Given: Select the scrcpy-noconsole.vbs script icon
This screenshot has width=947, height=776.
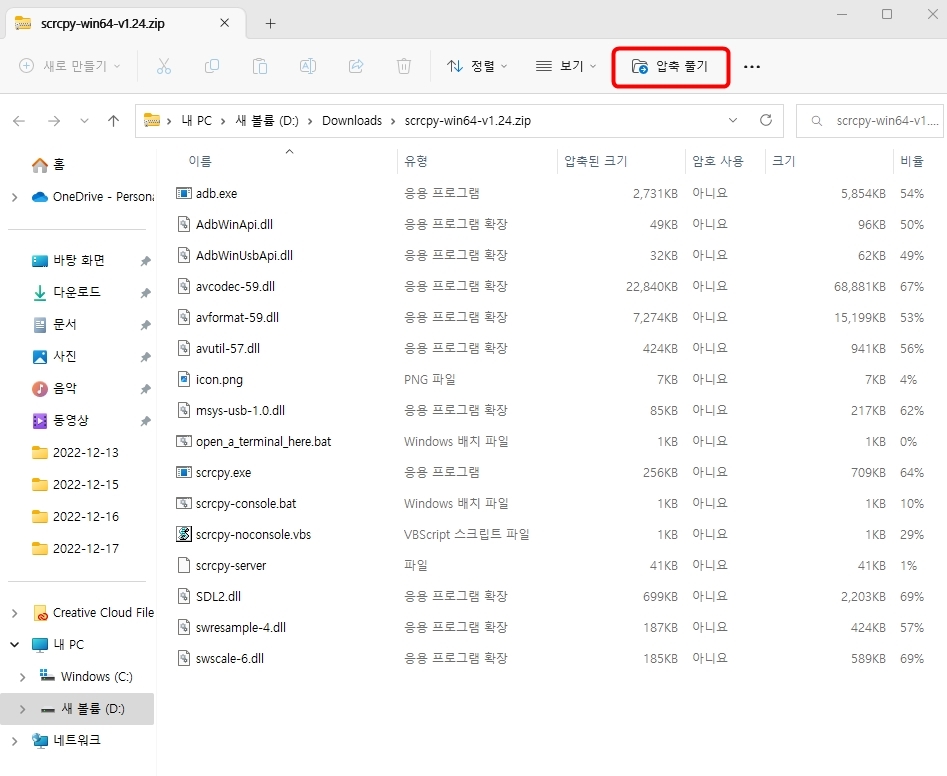Looking at the screenshot, I should pyautogui.click(x=184, y=534).
